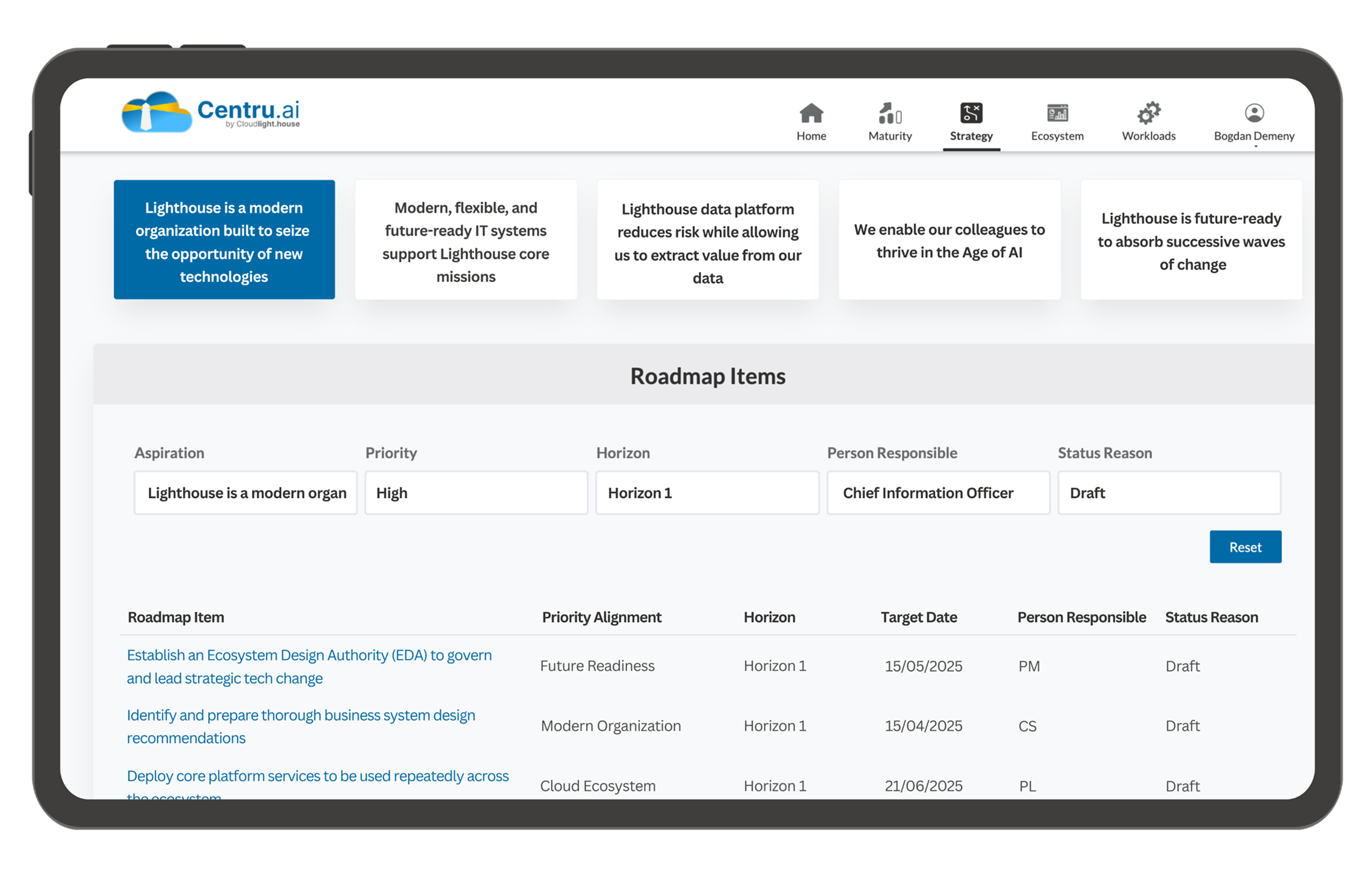Go to Home via house icon
Image resolution: width=1372 pixels, height=876 pixels.
[x=811, y=113]
